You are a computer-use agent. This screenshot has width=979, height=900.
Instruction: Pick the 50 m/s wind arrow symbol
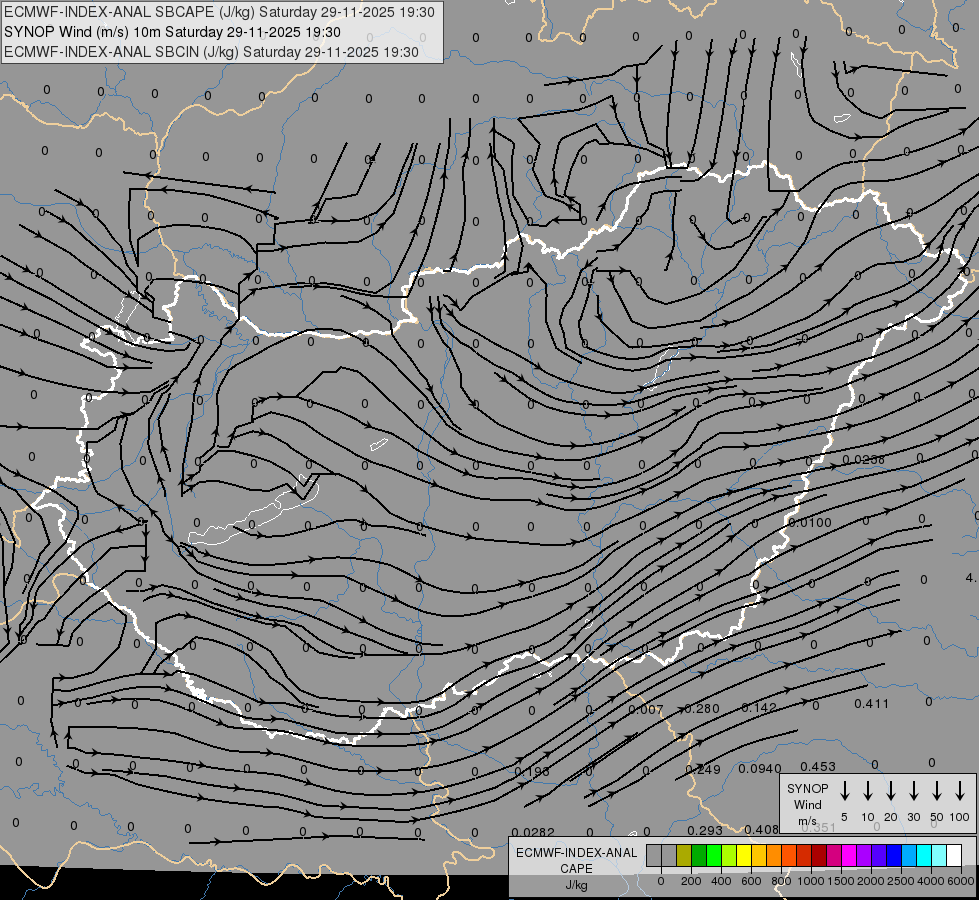click(x=937, y=790)
